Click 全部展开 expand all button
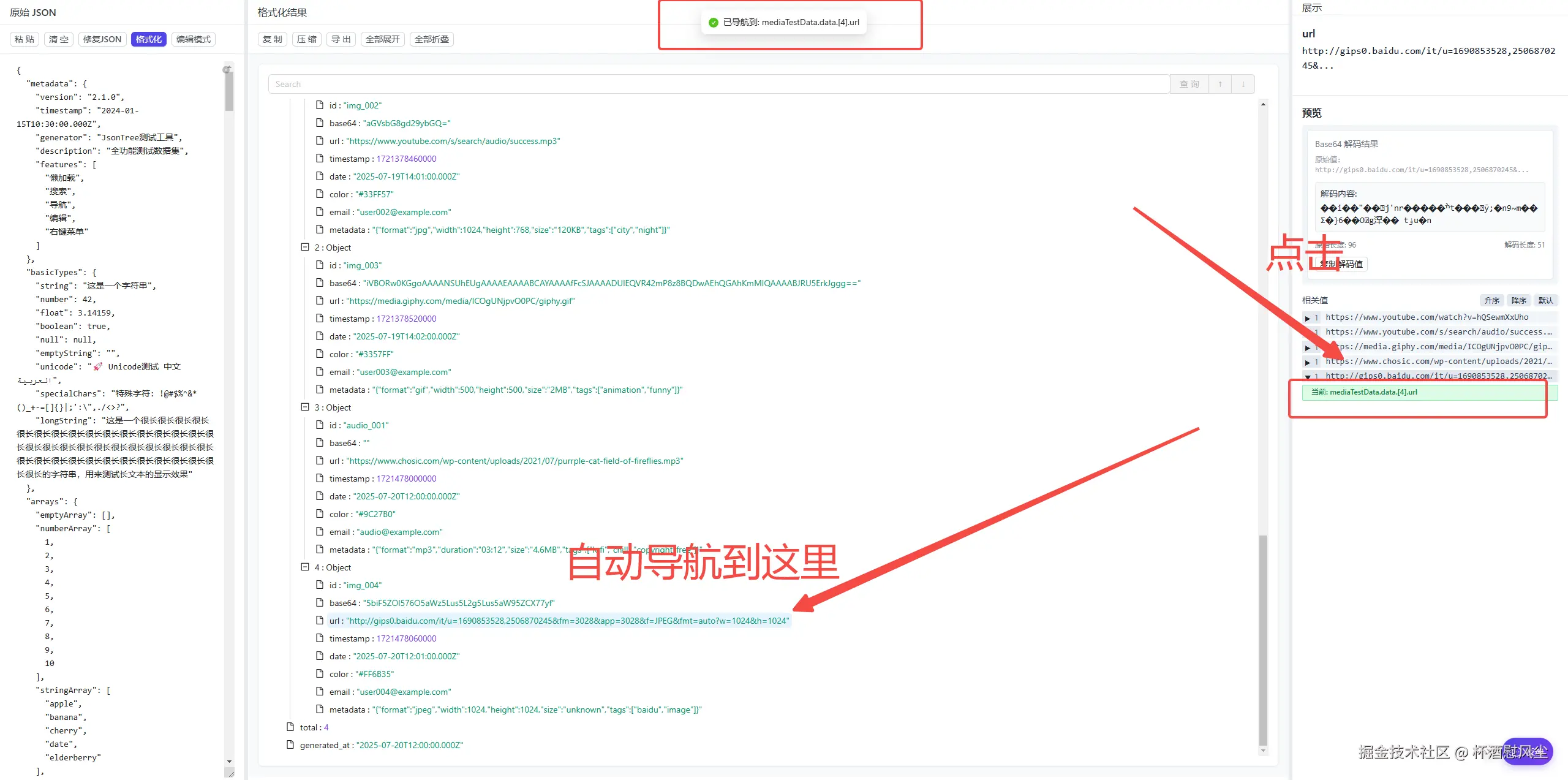 [x=382, y=39]
